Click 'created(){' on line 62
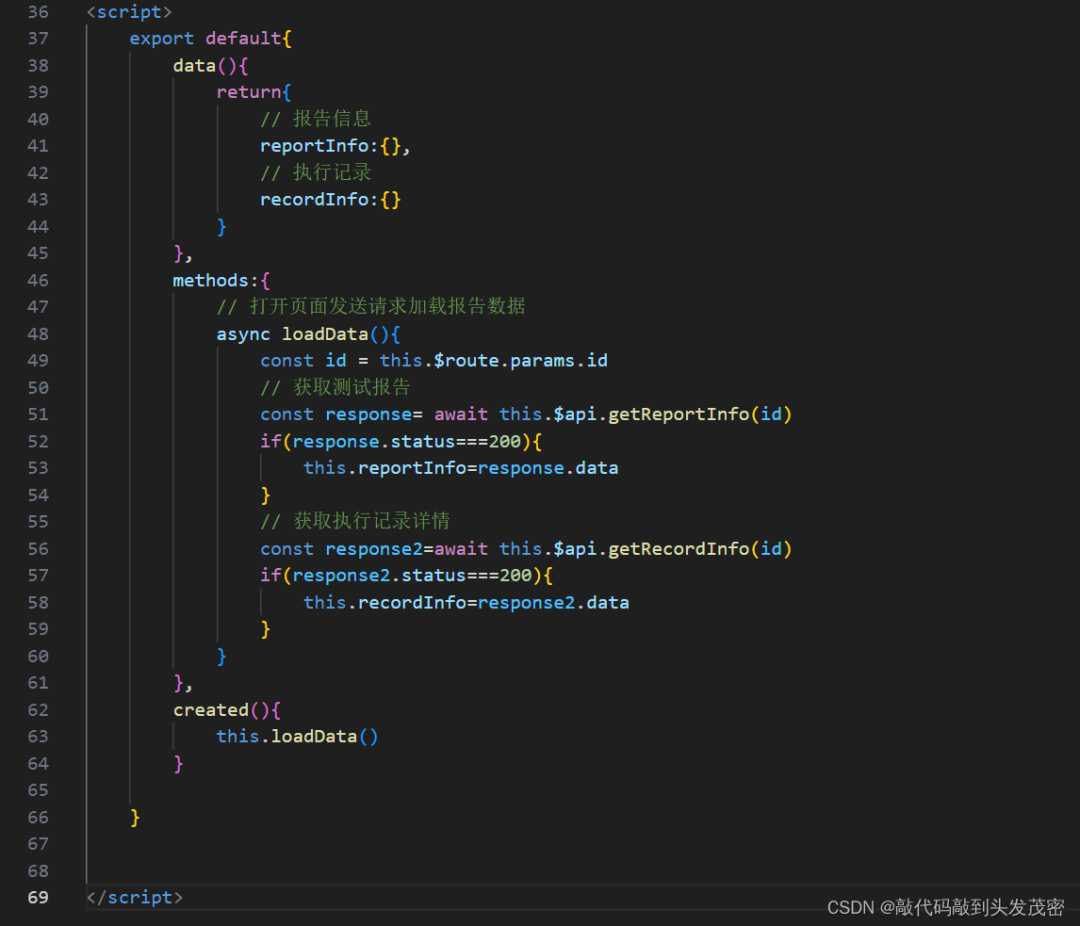Screen dimensions: 1080x926 [x=227, y=710]
